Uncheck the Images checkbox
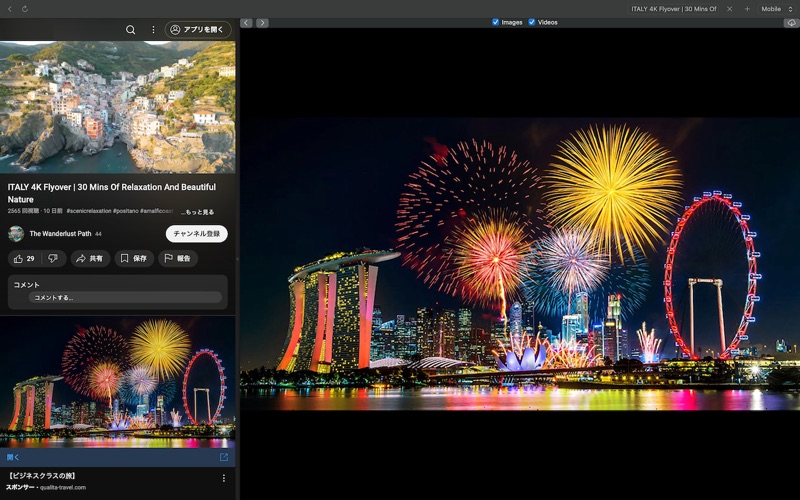The height and width of the screenshot is (500, 800). tap(495, 22)
